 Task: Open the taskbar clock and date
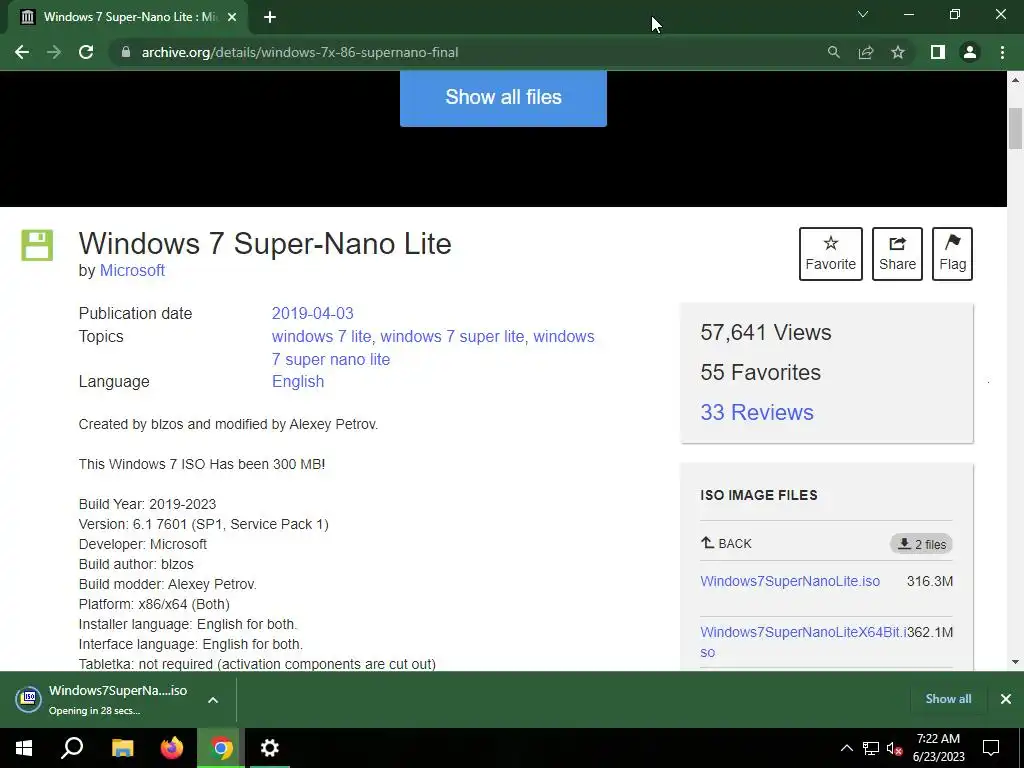[938, 748]
